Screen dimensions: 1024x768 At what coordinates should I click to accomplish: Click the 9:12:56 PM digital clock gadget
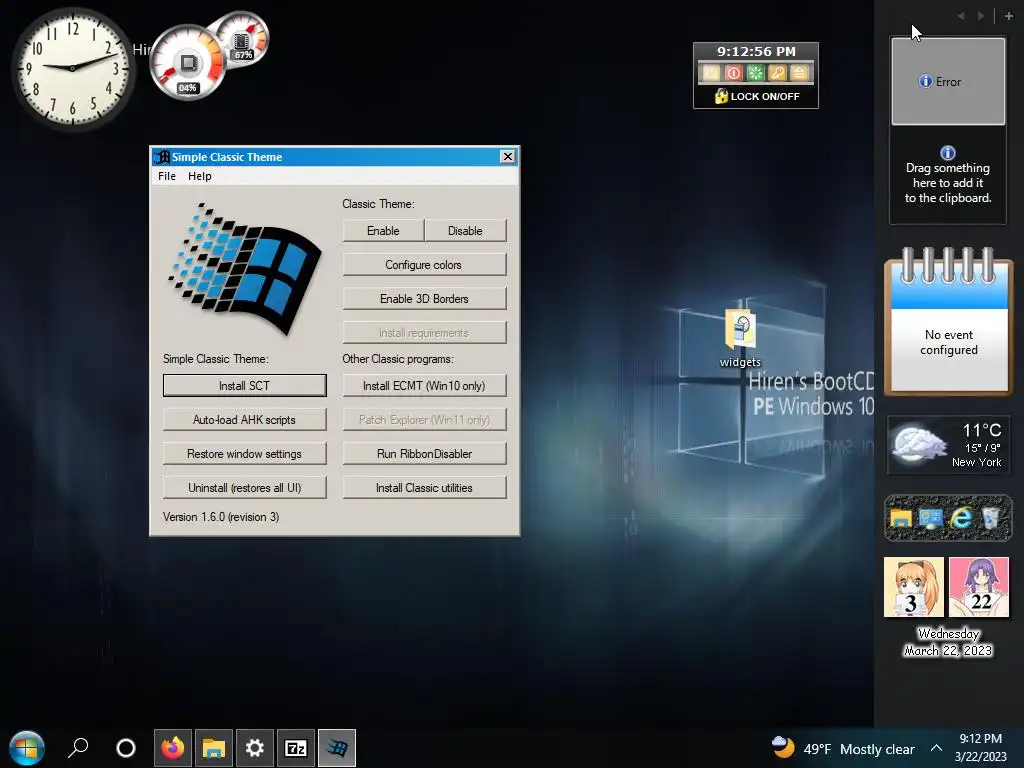click(x=756, y=52)
